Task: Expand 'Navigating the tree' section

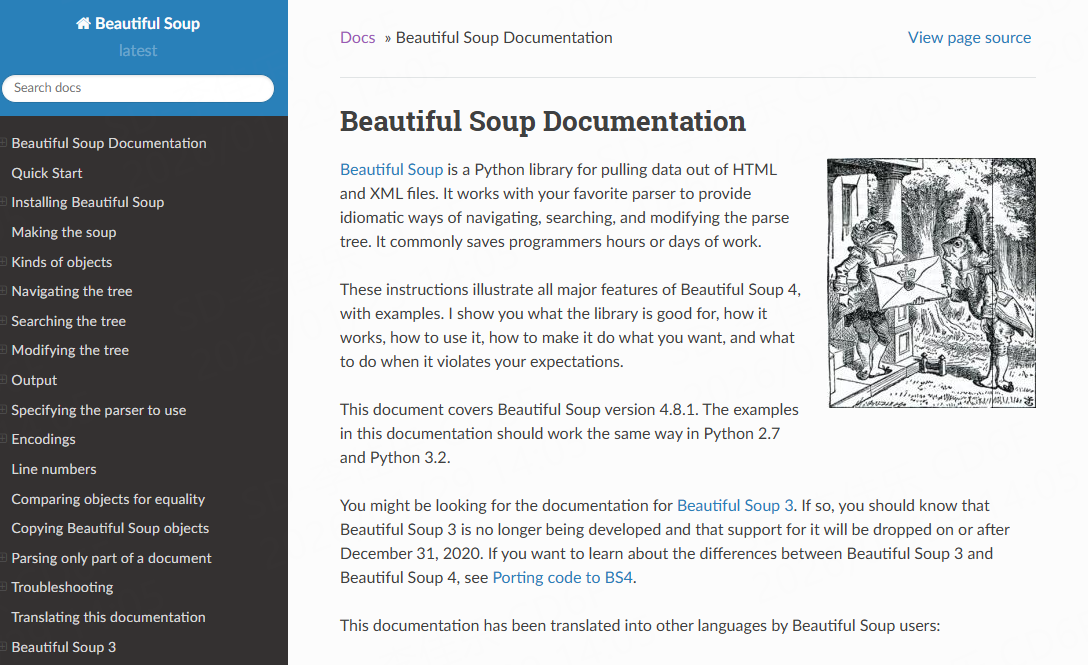Action: (4, 291)
